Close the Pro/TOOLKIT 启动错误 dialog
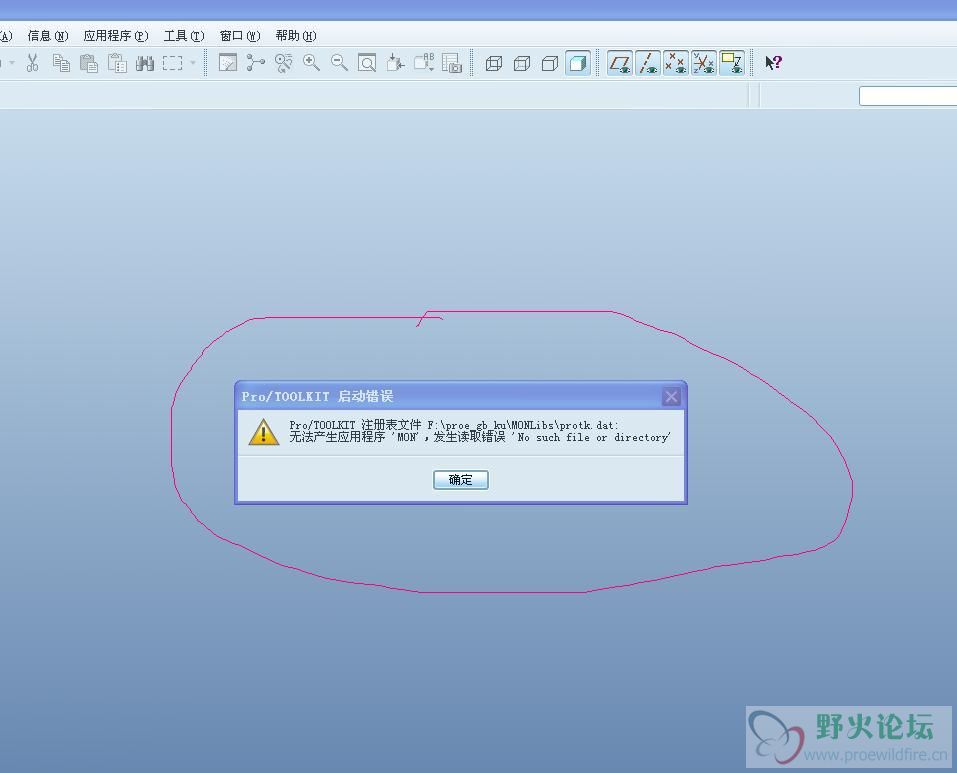The width and height of the screenshot is (957, 773). (x=671, y=397)
